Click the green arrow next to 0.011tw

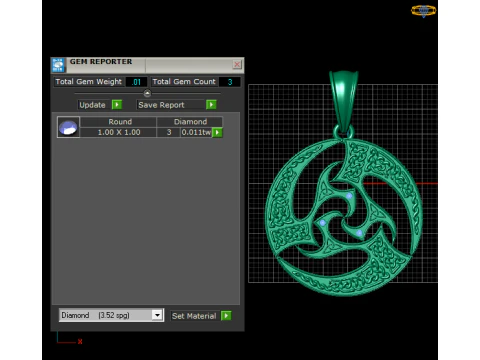217,132
